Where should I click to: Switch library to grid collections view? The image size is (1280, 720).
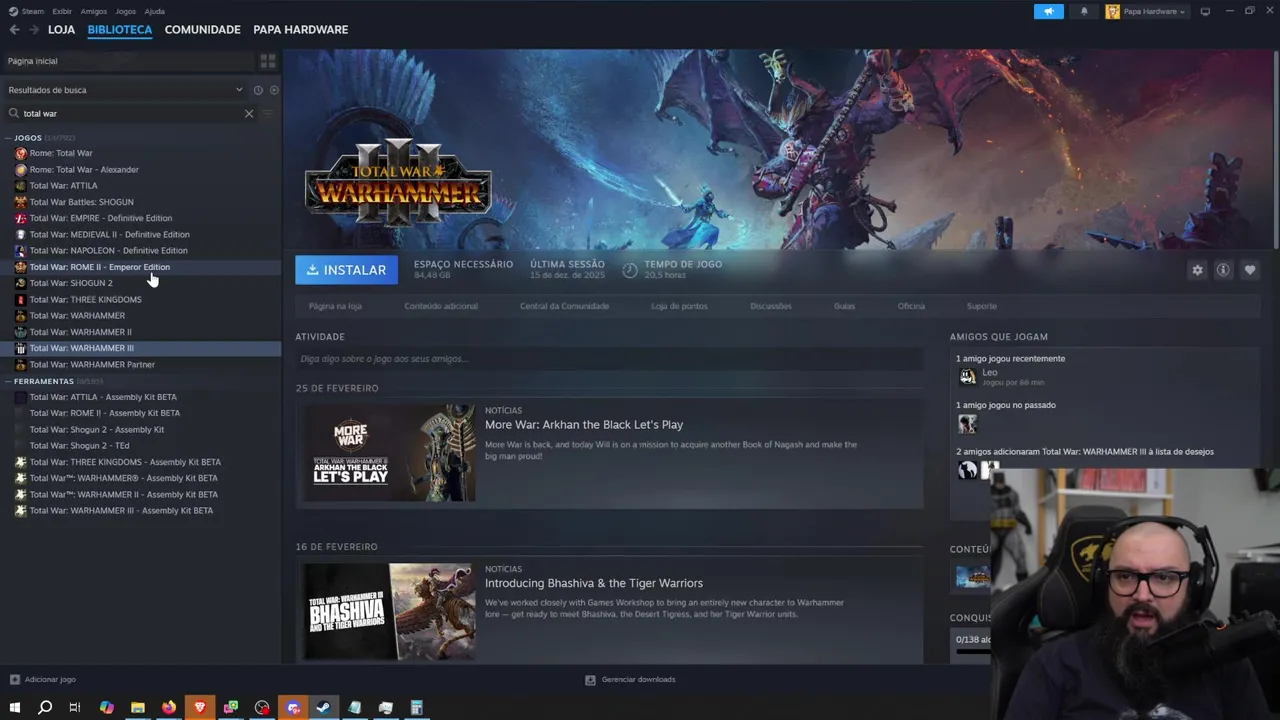[x=268, y=61]
